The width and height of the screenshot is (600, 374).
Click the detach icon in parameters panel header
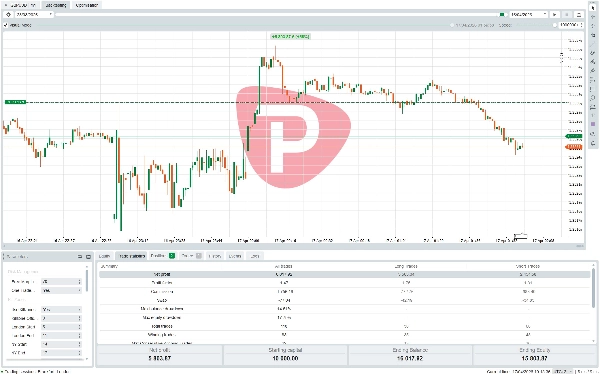pos(80,256)
